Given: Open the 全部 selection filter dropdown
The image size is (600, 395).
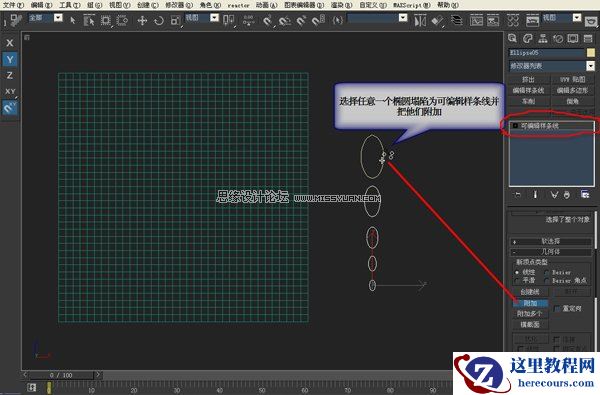Looking at the screenshot, I should (58, 18).
